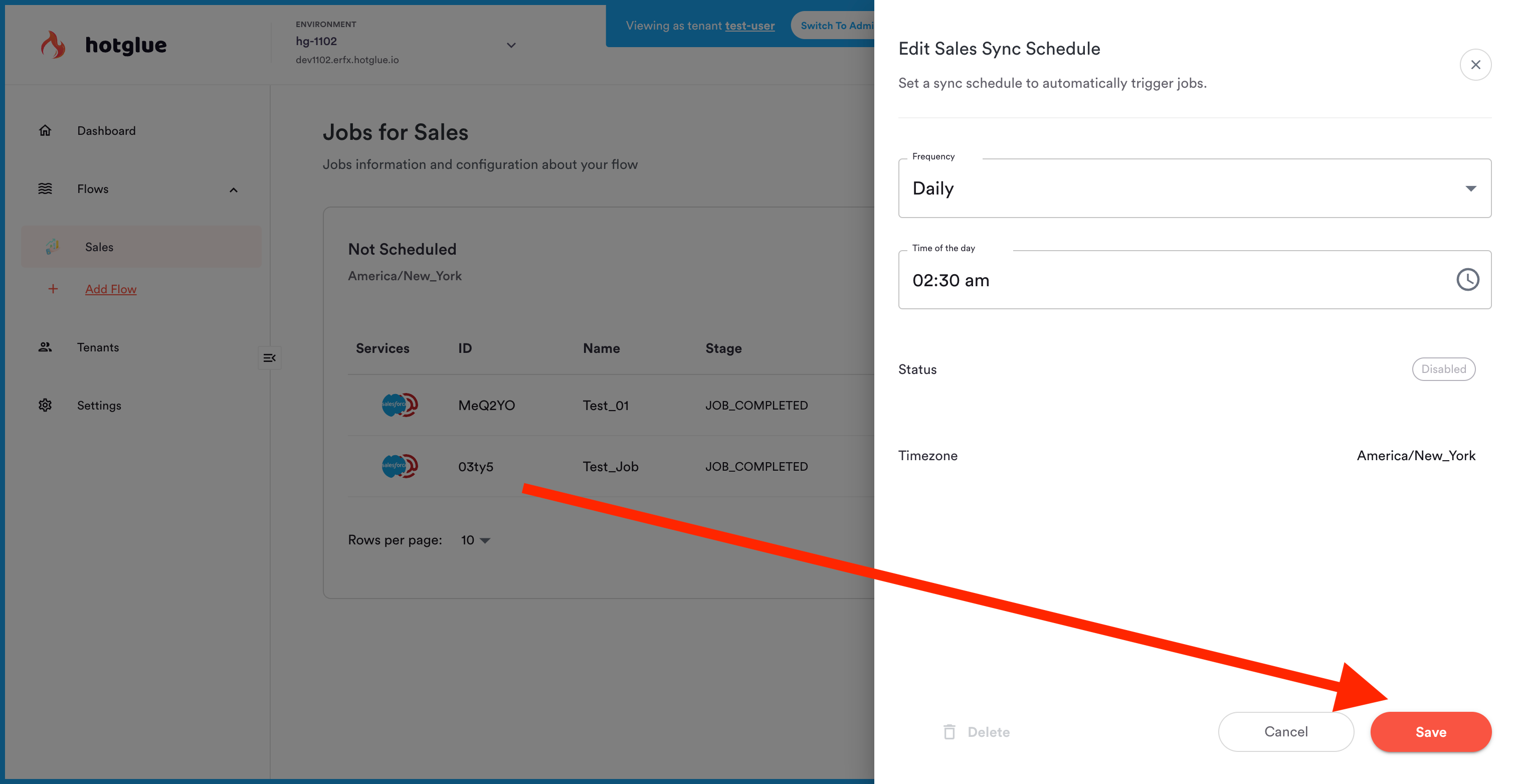Click the Tenants people icon
Viewport: 1516px width, 784px height.
[45, 347]
